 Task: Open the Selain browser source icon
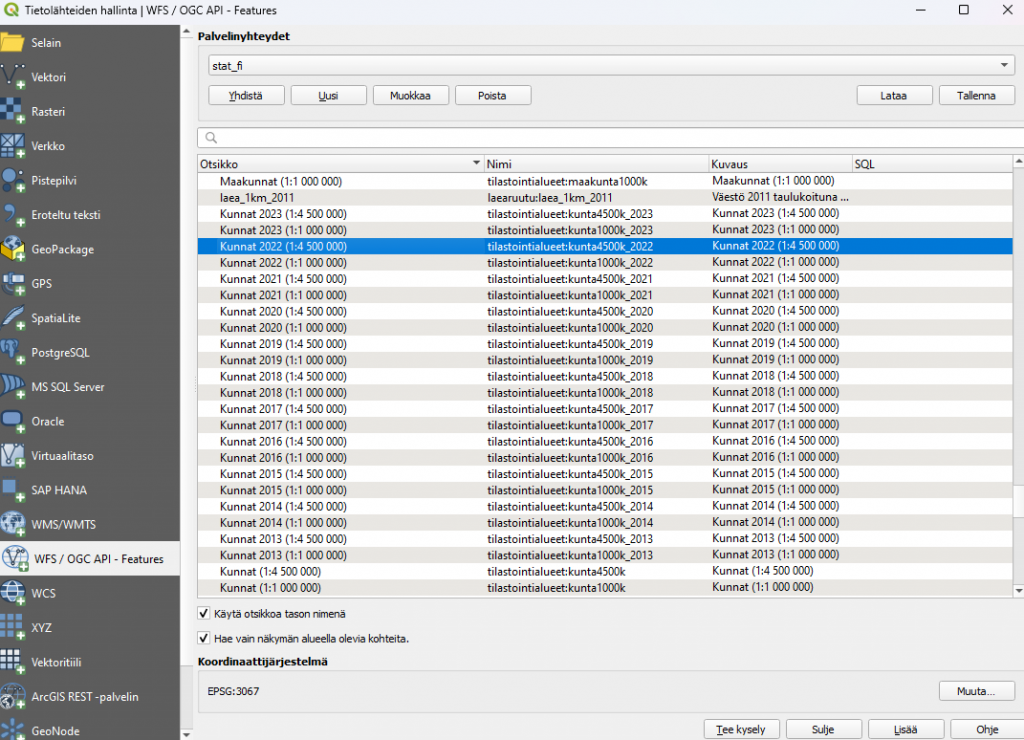tap(12, 42)
